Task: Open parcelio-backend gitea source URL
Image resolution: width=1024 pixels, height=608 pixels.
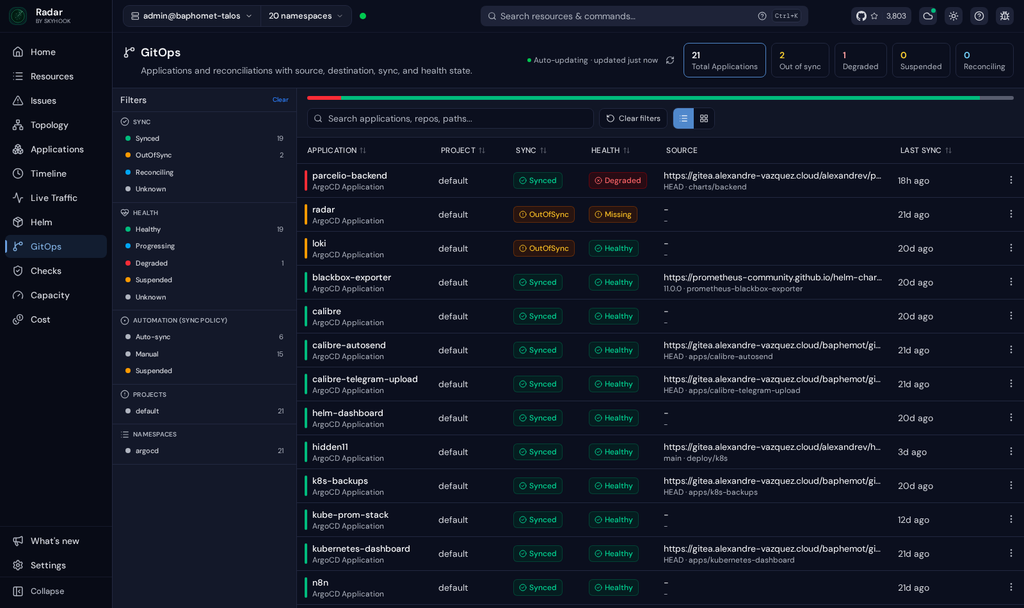Action: tap(772, 176)
